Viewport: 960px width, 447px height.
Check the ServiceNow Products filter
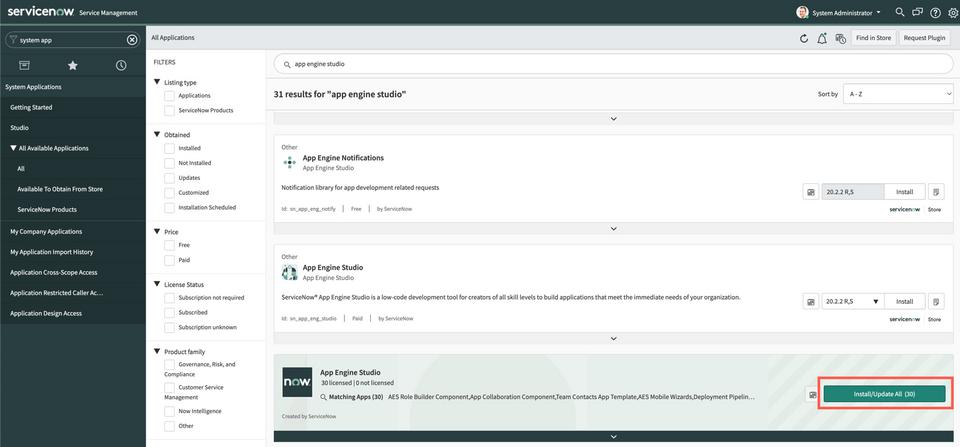click(x=169, y=111)
